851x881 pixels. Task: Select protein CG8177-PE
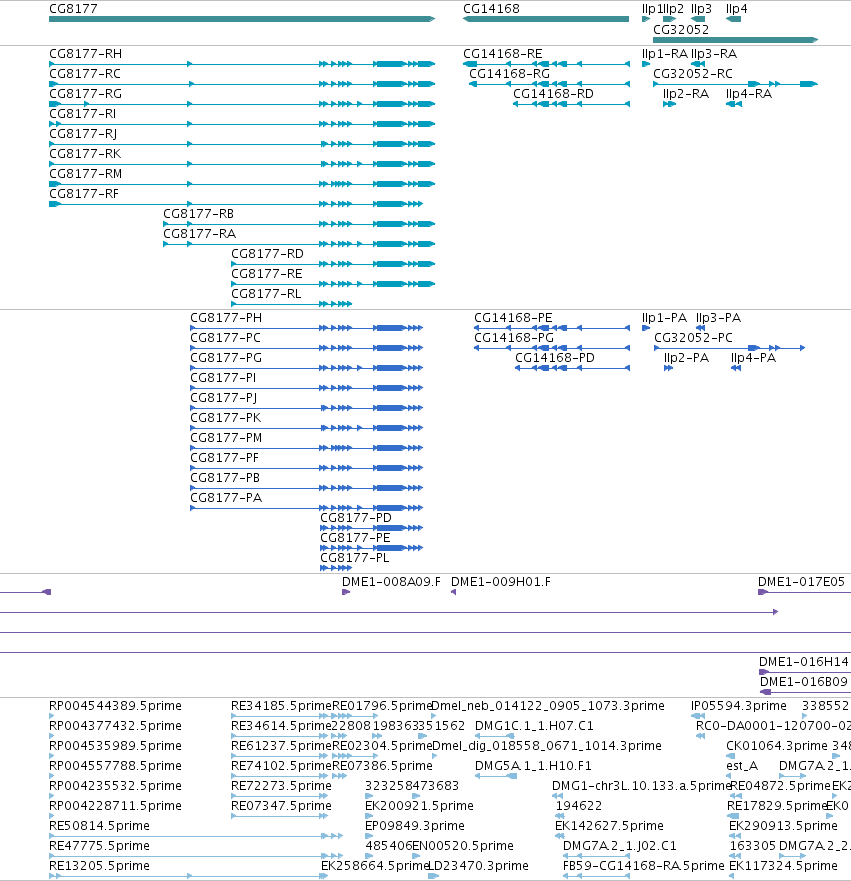(x=371, y=548)
